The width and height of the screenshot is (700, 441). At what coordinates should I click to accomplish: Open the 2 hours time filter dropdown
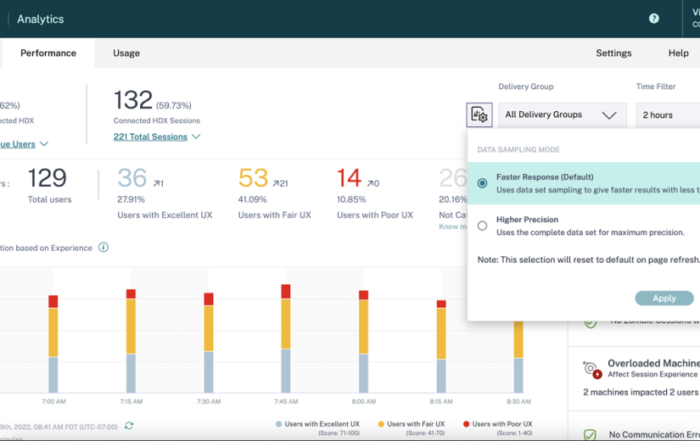pyautogui.click(x=667, y=115)
